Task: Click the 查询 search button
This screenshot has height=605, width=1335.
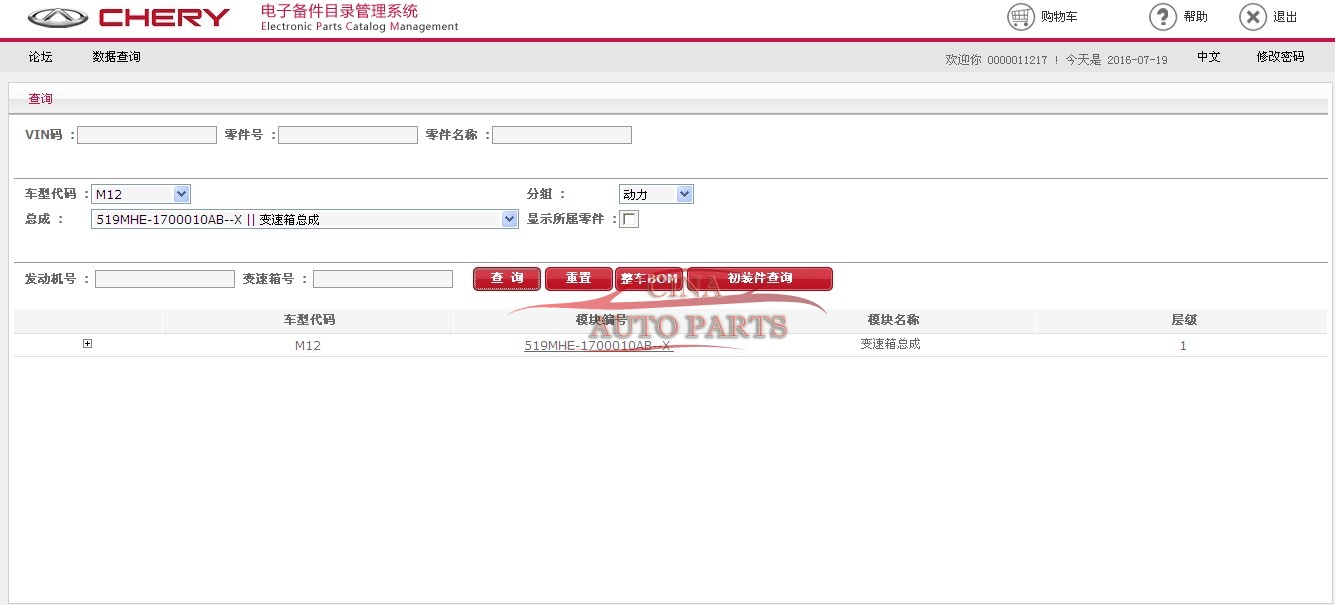Action: (507, 278)
